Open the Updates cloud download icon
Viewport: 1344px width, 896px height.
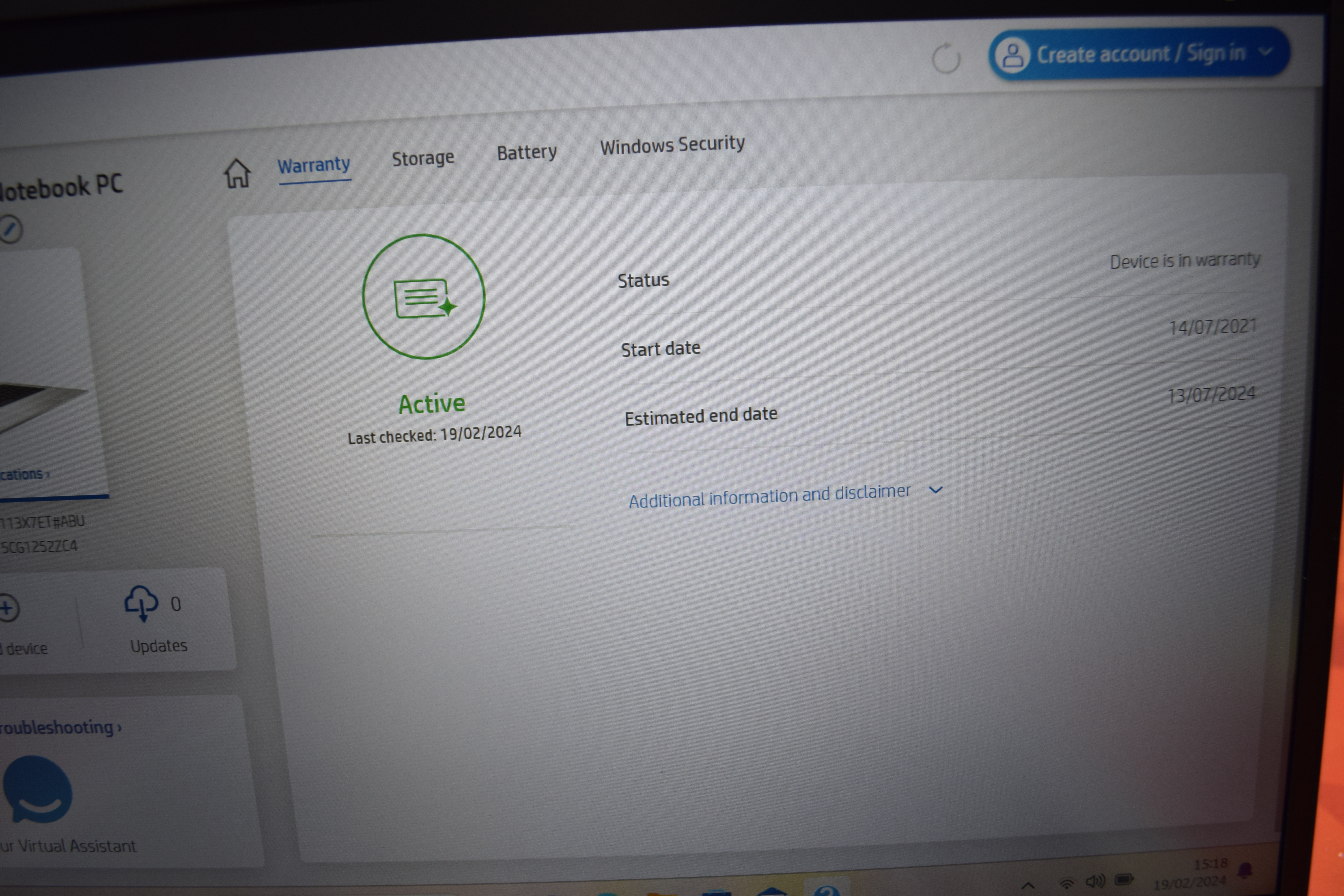(141, 603)
